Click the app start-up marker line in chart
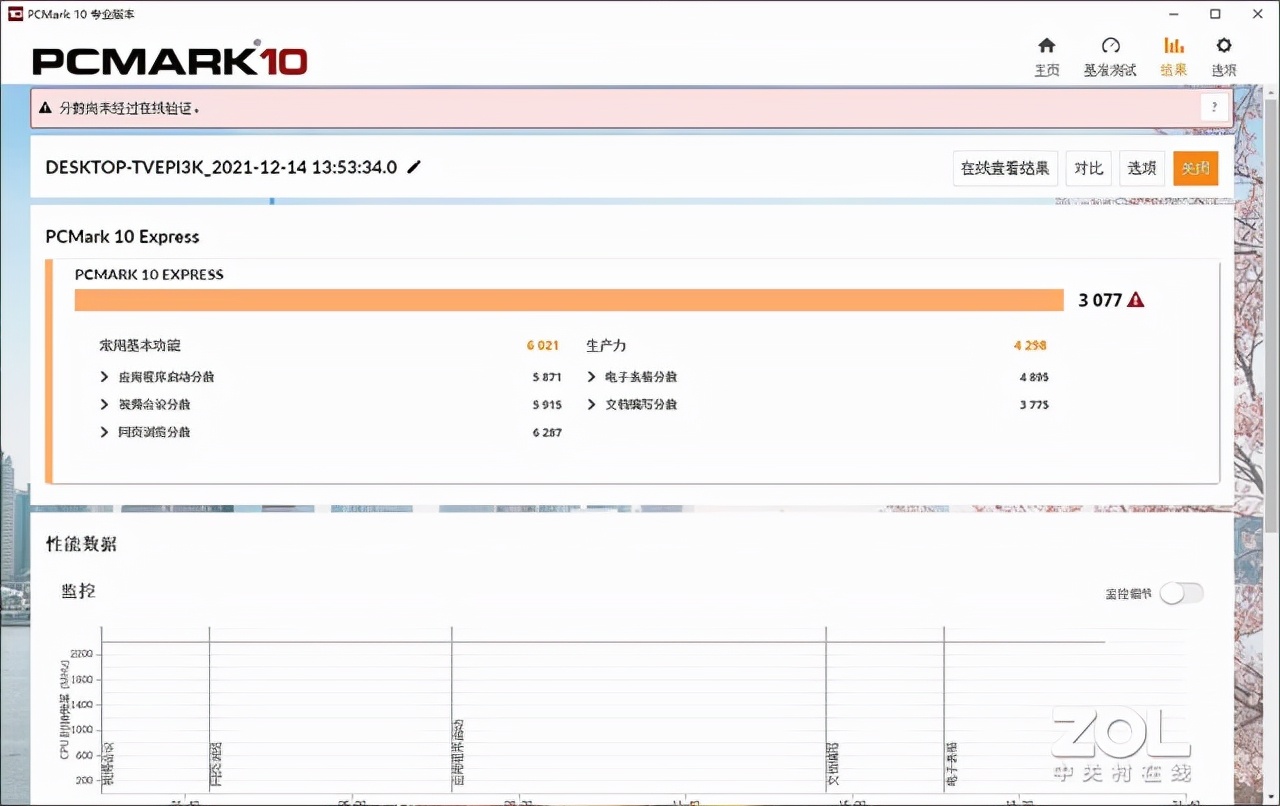This screenshot has height=806, width=1280. pyautogui.click(x=452, y=708)
